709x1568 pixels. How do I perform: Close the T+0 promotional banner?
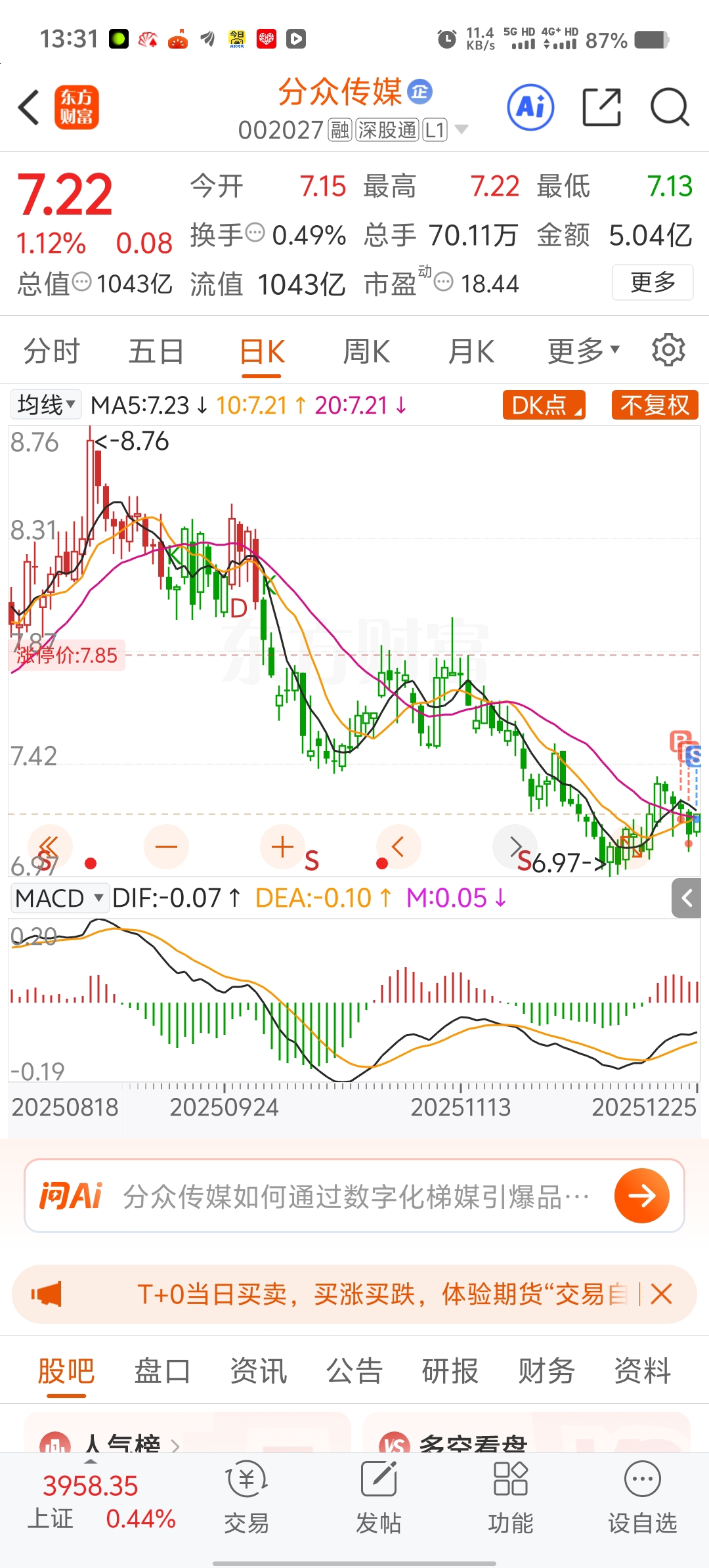(661, 1294)
